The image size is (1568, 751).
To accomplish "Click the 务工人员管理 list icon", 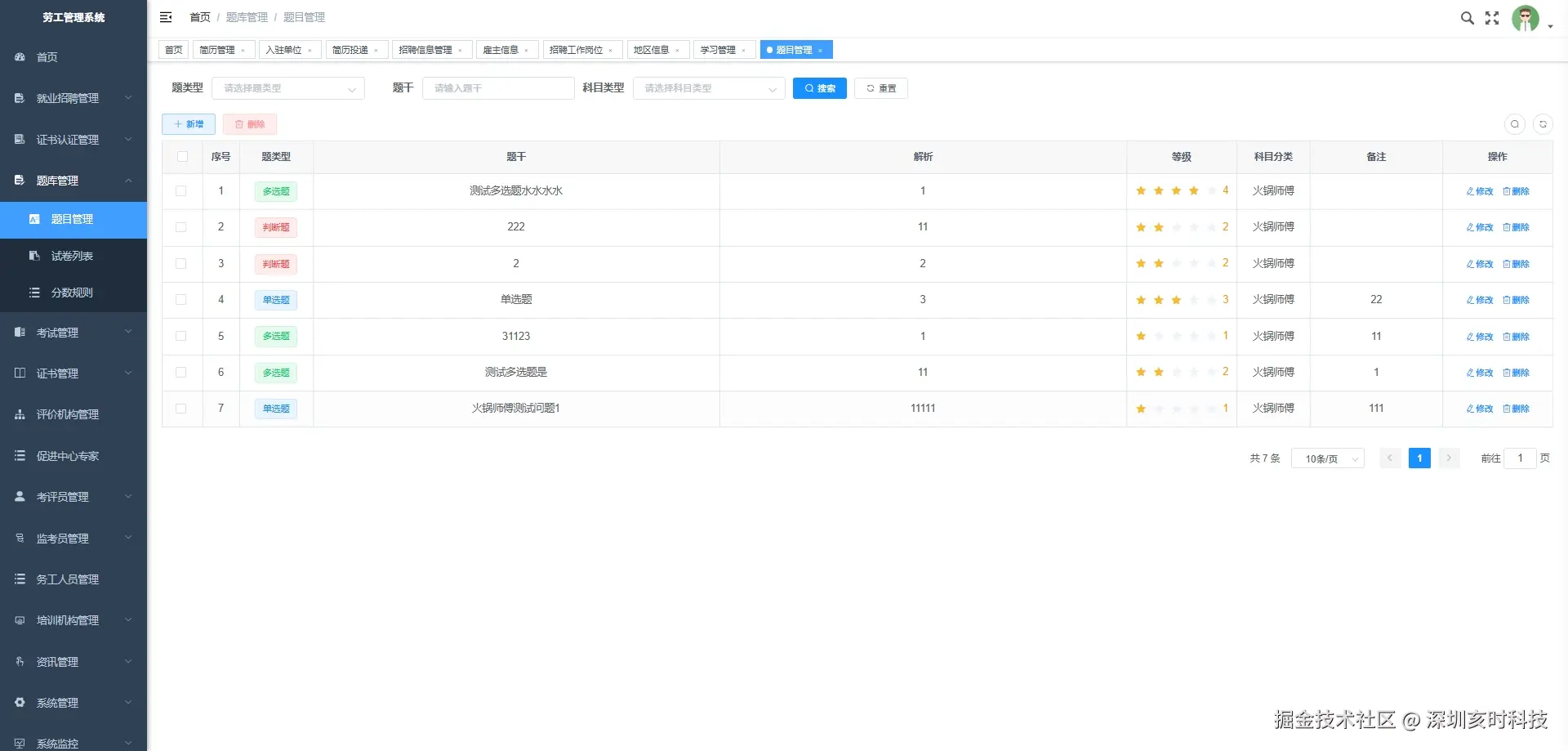I will click(x=20, y=579).
